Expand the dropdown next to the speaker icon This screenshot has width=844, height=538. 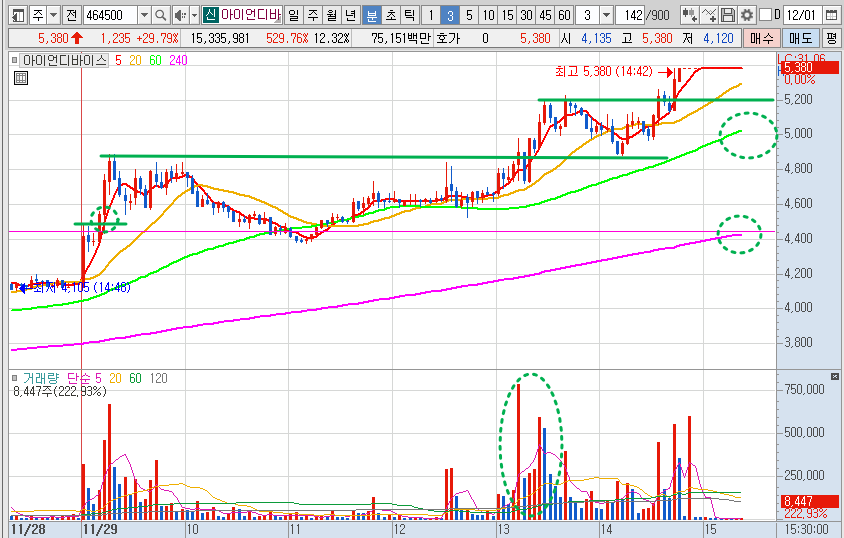[194, 15]
